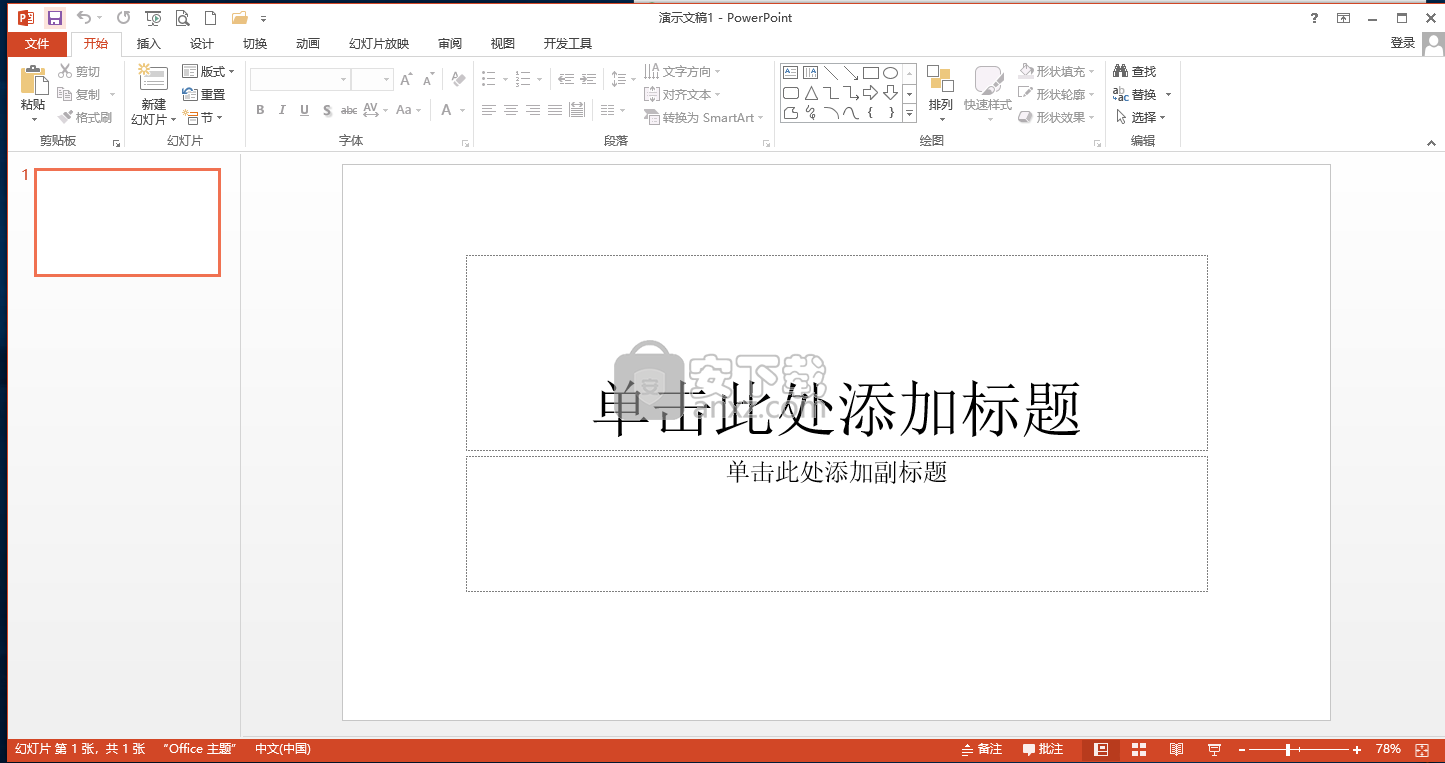Select the down arrow shape
1445x763 pixels.
(890, 93)
